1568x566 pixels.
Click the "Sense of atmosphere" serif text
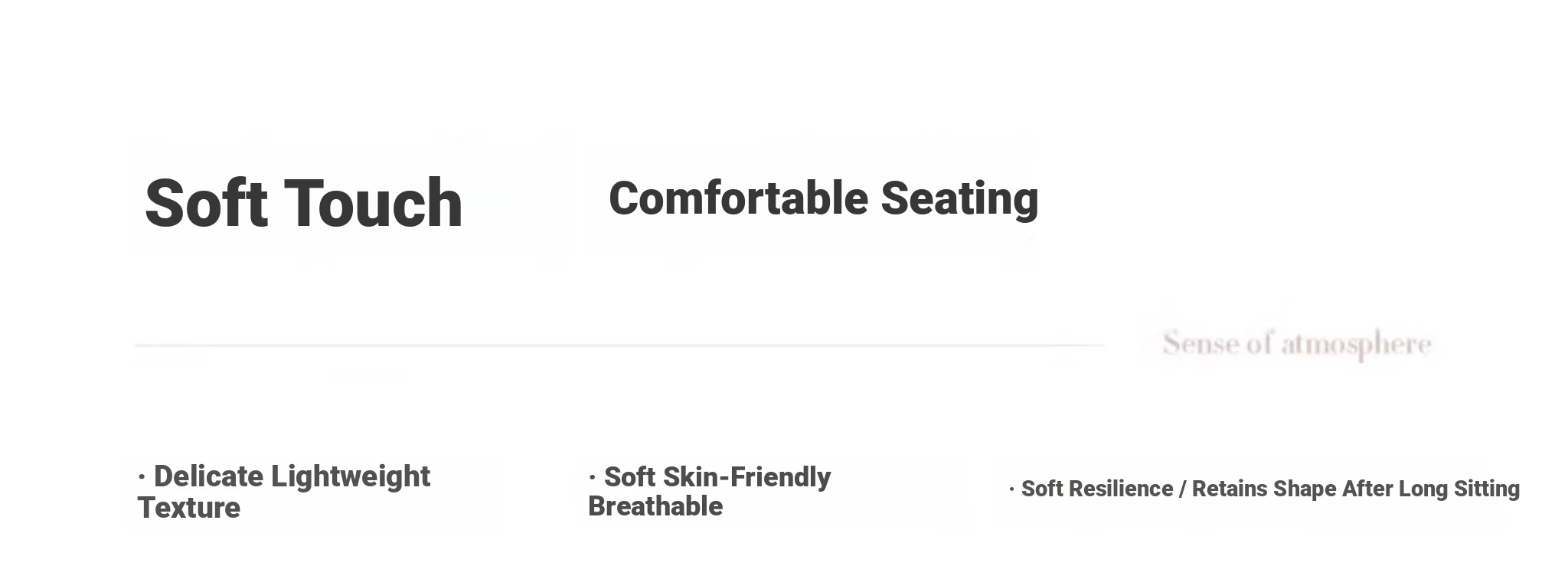click(1296, 344)
